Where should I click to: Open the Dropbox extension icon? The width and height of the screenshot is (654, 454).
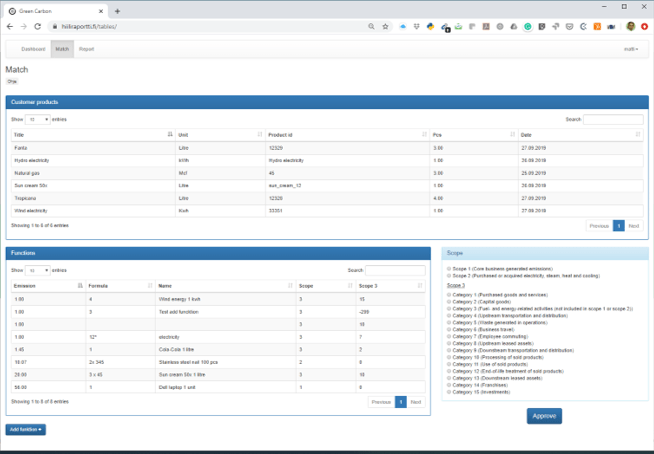click(x=417, y=26)
